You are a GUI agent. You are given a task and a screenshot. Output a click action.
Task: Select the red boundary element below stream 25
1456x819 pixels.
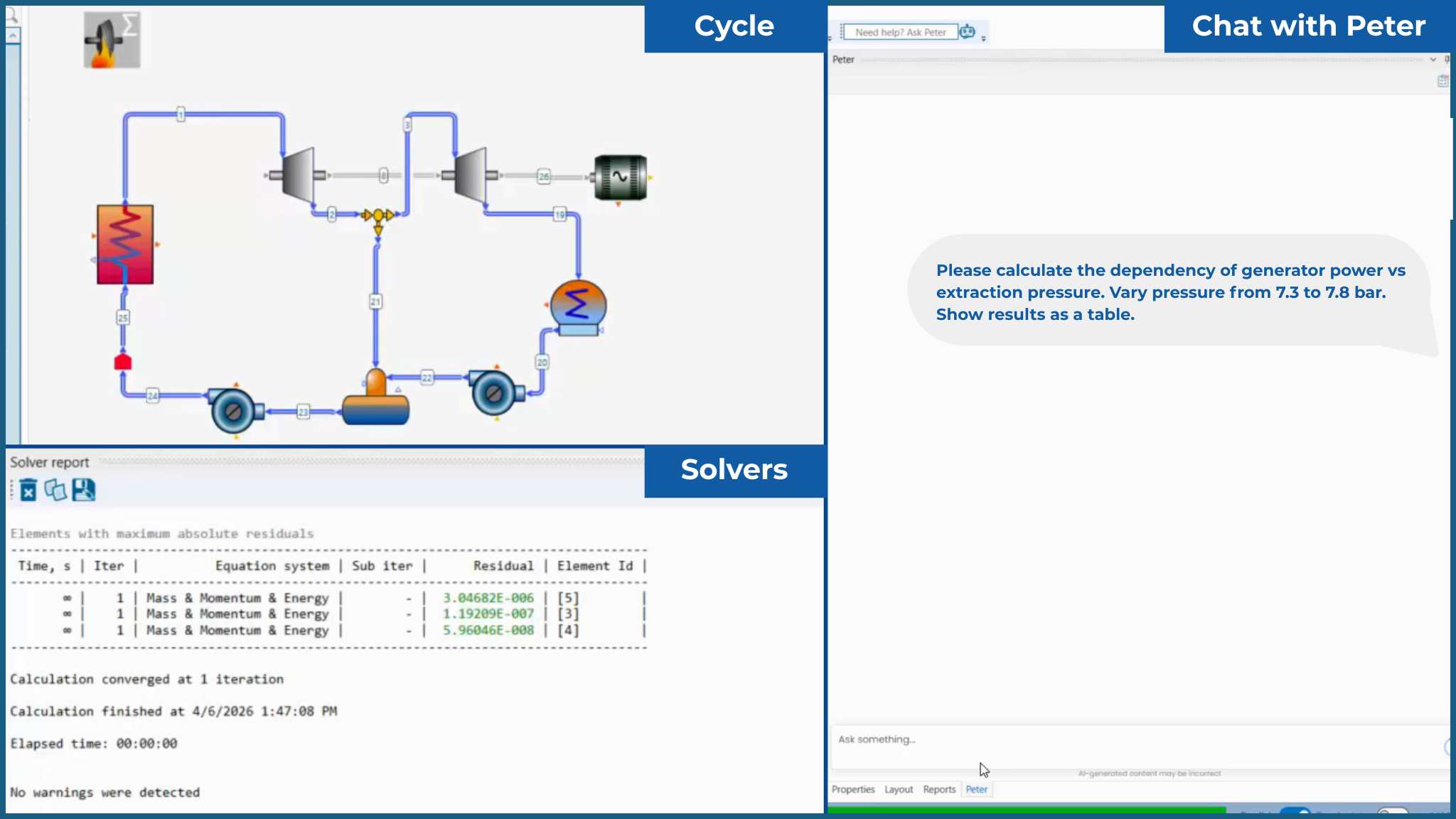coord(123,362)
